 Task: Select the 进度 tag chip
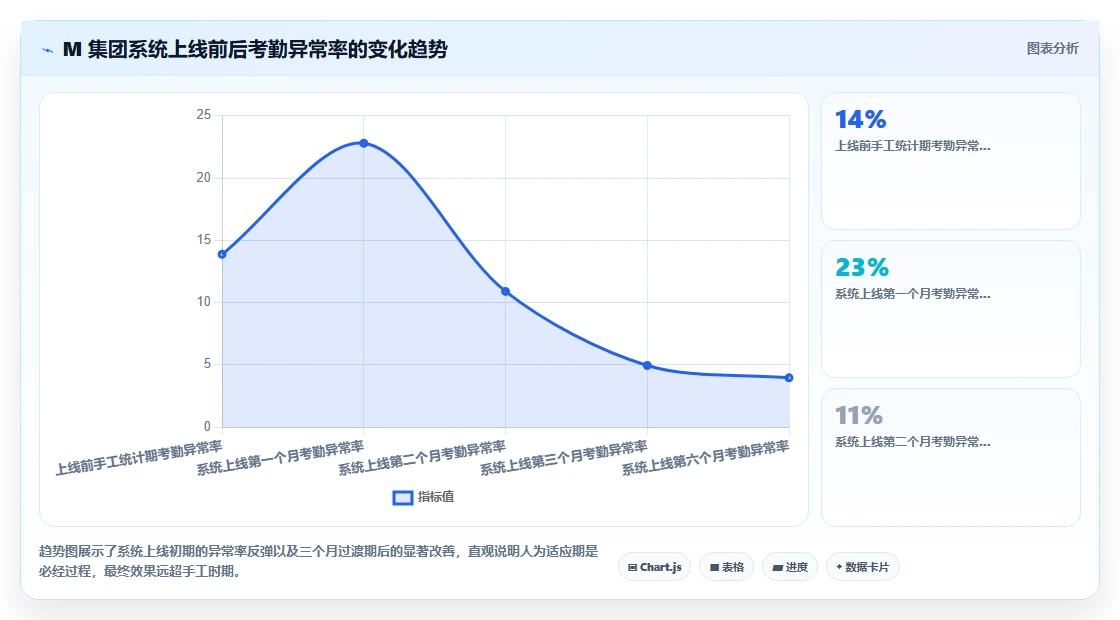click(790, 567)
